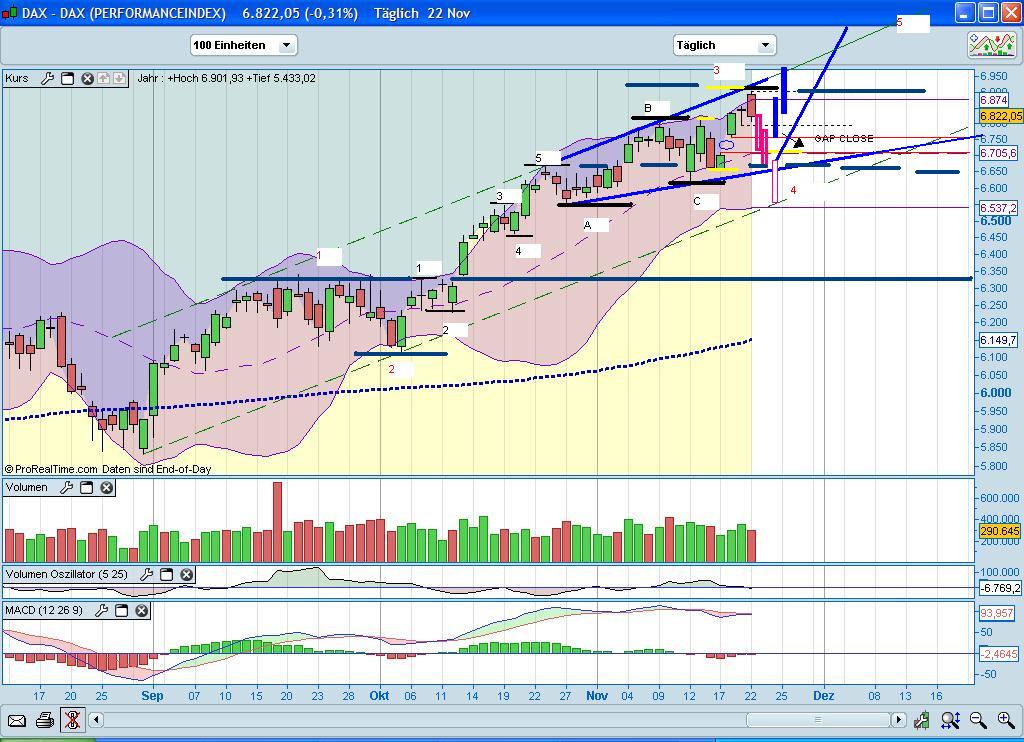The width and height of the screenshot is (1024, 742).
Task: Print the chart with printer icon
Action: 44,720
